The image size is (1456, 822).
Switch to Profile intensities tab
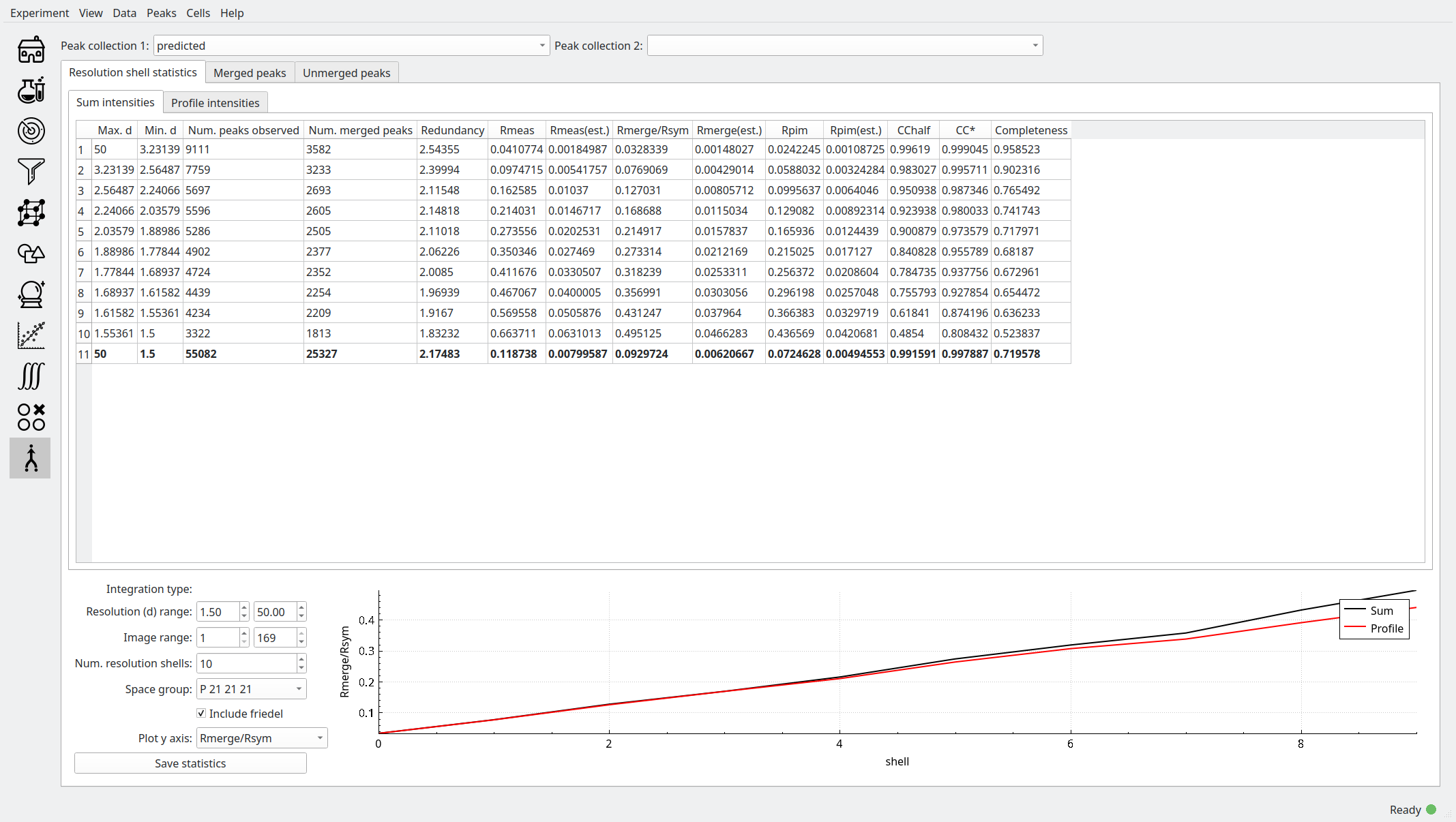[x=215, y=103]
